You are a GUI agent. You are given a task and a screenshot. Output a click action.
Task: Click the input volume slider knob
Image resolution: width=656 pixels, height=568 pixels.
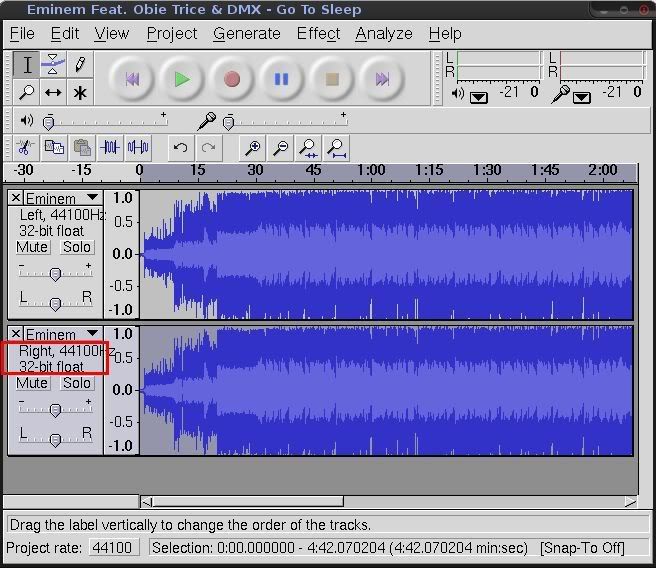tap(228, 123)
